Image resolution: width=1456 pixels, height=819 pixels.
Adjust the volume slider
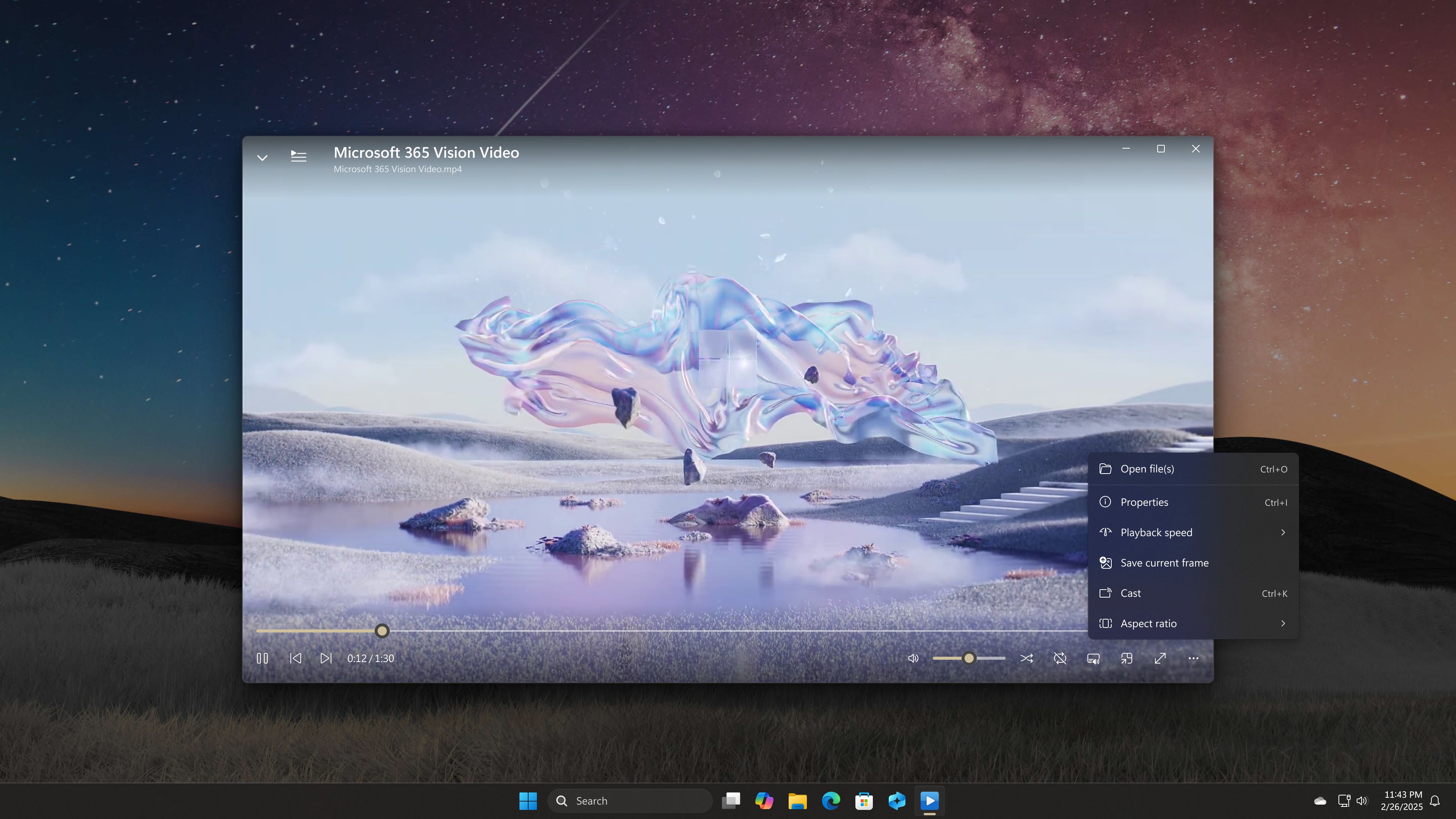click(969, 658)
